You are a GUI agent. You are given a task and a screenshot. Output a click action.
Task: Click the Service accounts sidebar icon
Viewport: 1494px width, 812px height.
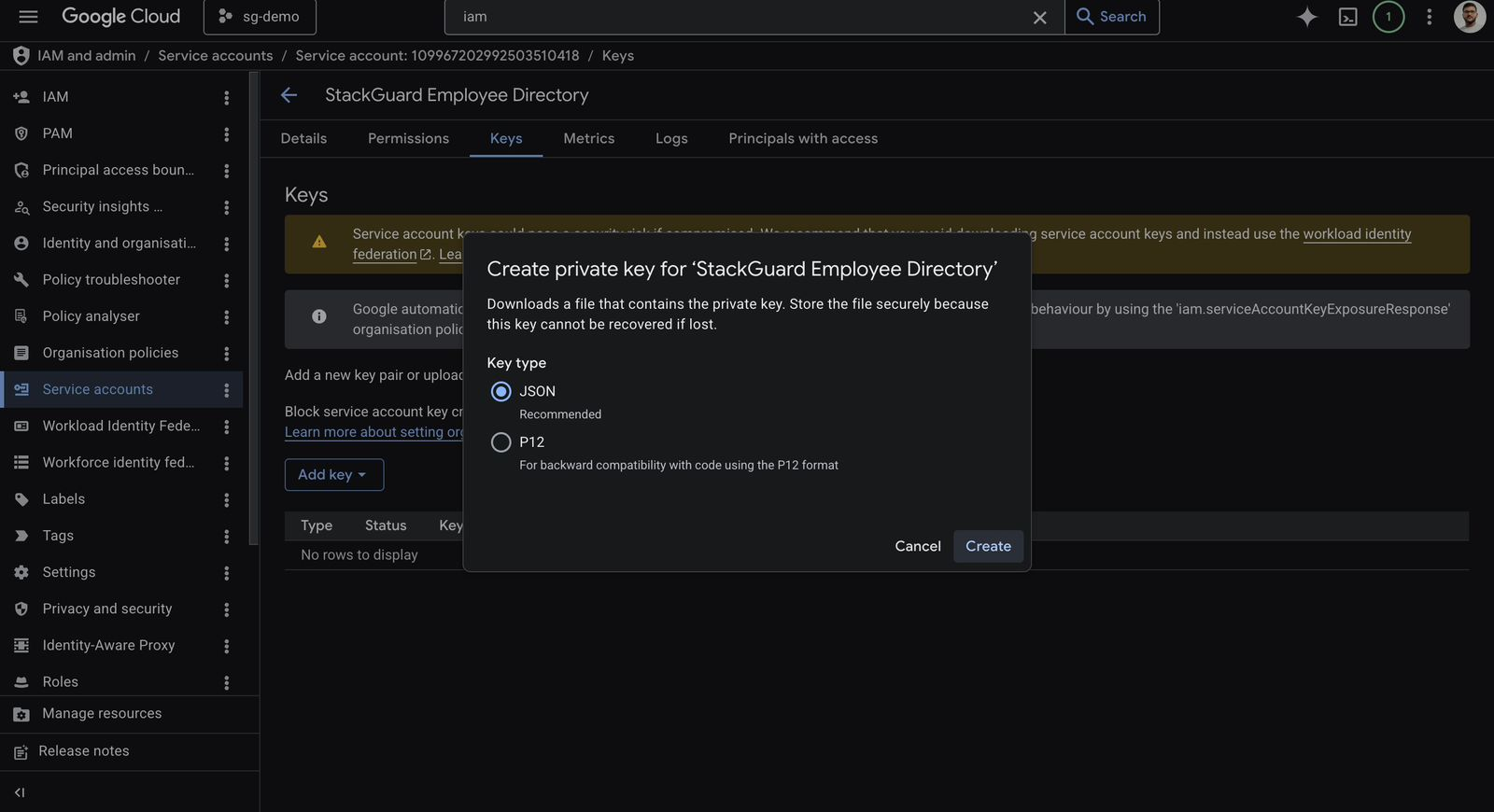(x=21, y=390)
